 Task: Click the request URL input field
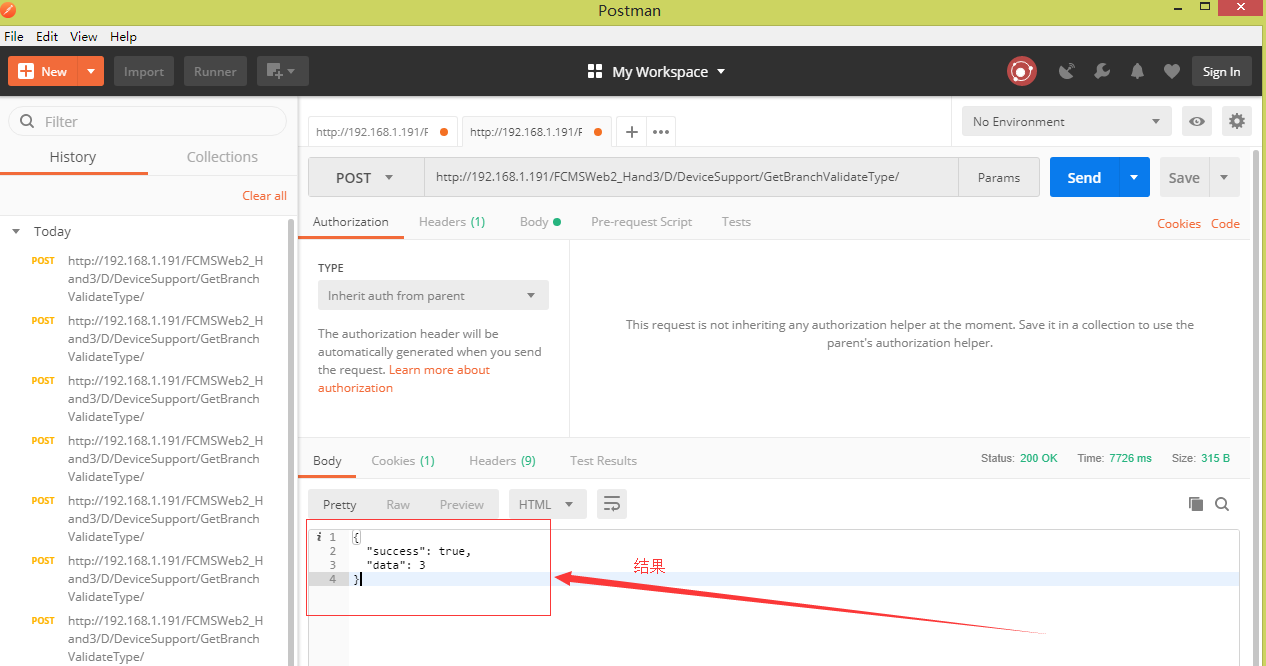pyautogui.click(x=691, y=177)
